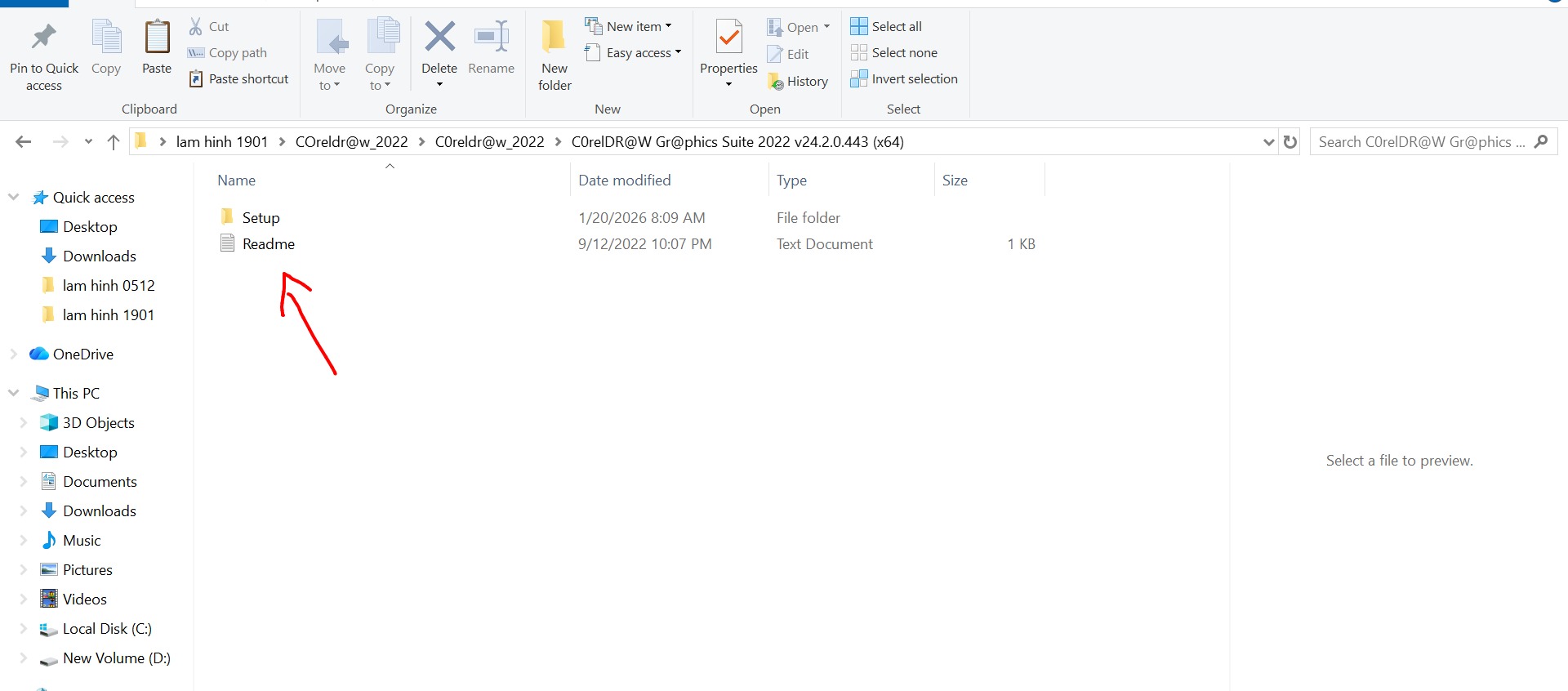The image size is (1568, 691).
Task: Create a New folder from ribbon
Action: pyautogui.click(x=555, y=53)
